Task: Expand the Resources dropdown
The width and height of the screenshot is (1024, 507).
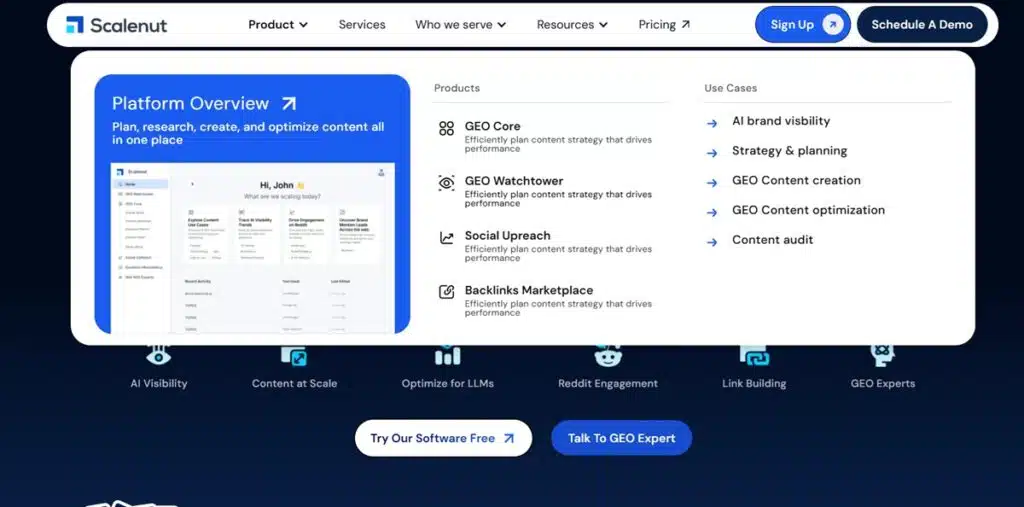Action: [572, 24]
